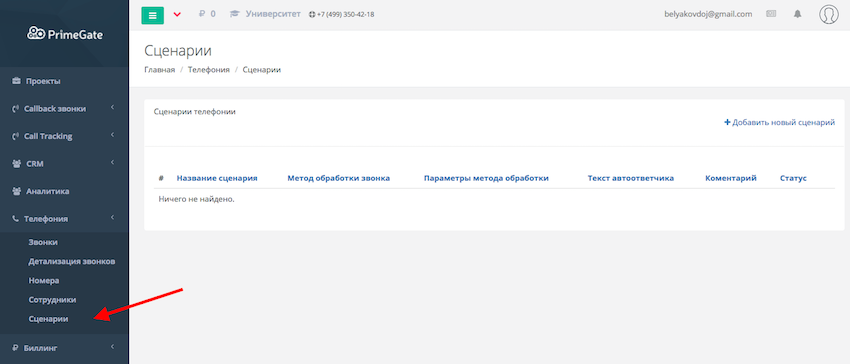The image size is (850, 364).
Task: Expand the Callback звонки section
Action: (x=64, y=108)
